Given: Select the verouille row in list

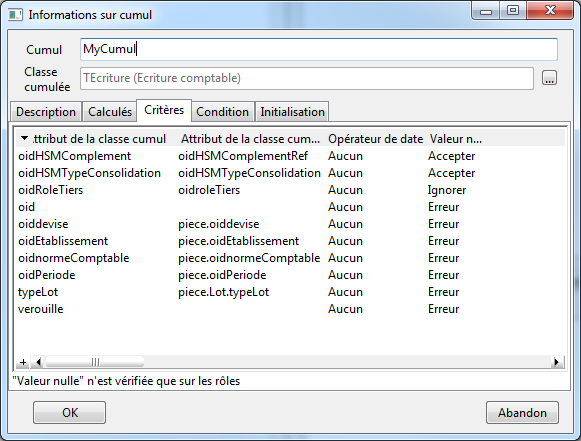Looking at the screenshot, I should 291,309.
